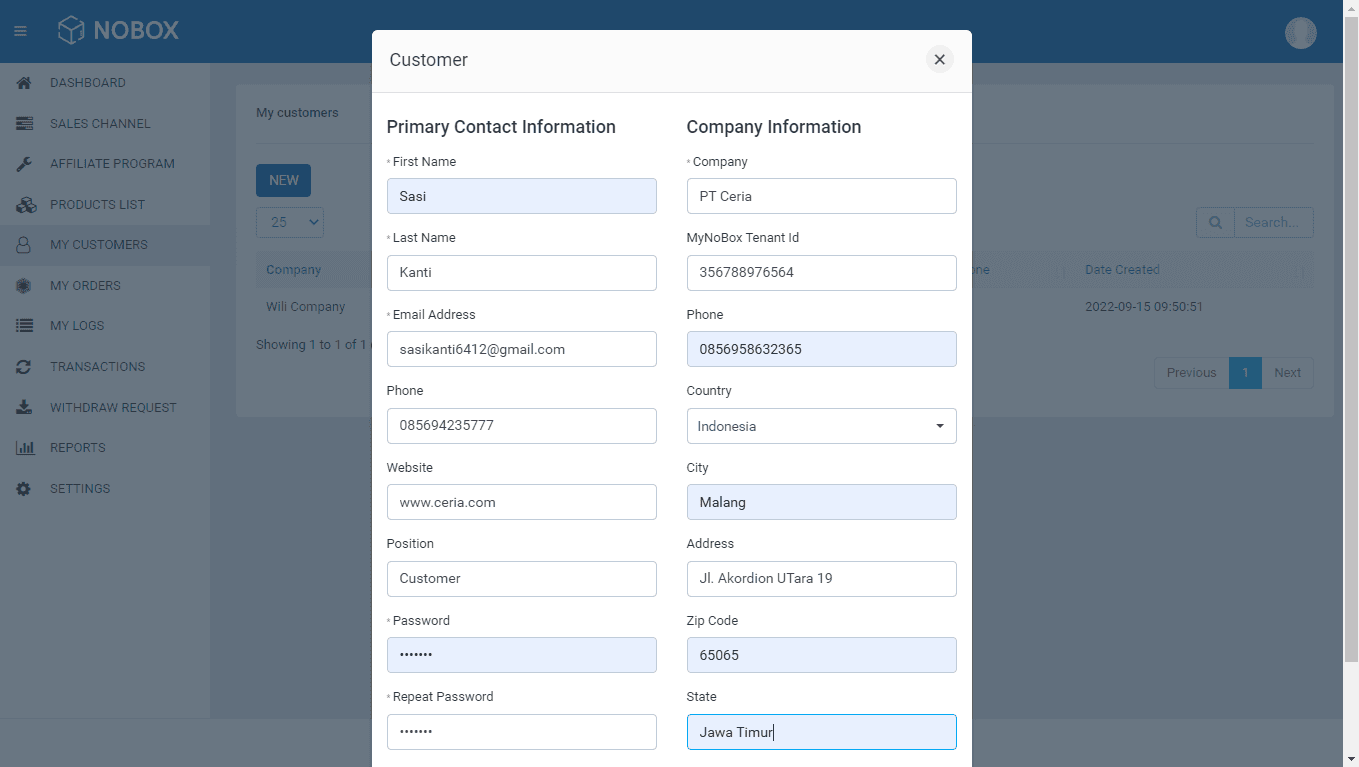1359x767 pixels.
Task: Open the page size dropdown showing 25
Action: click(289, 222)
